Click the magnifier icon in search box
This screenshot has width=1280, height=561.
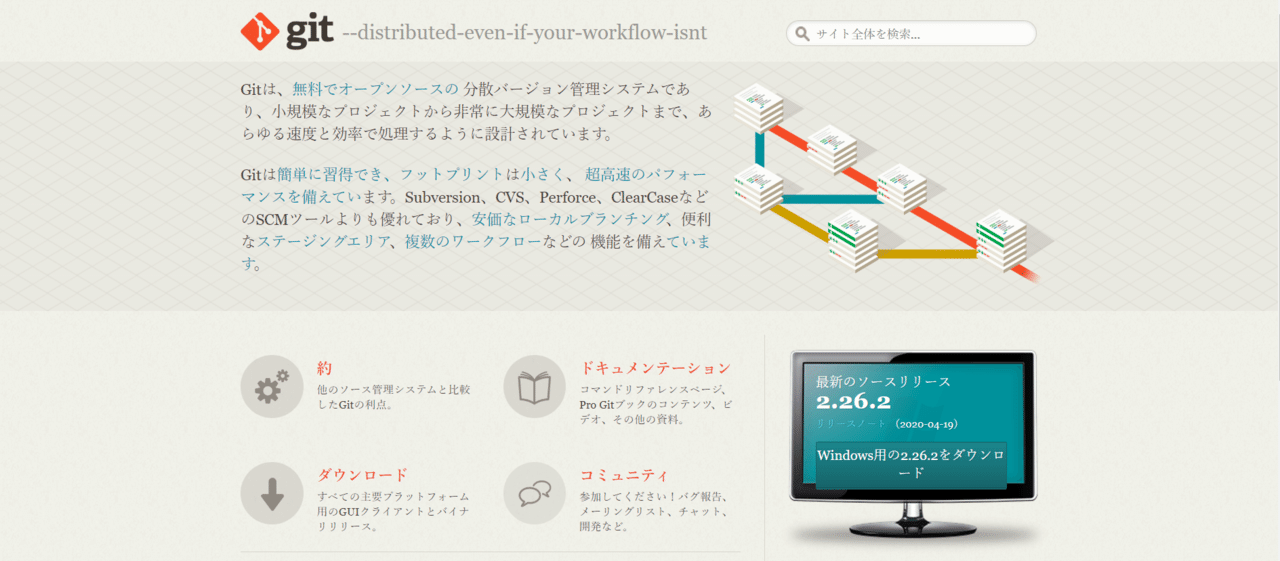(x=802, y=34)
